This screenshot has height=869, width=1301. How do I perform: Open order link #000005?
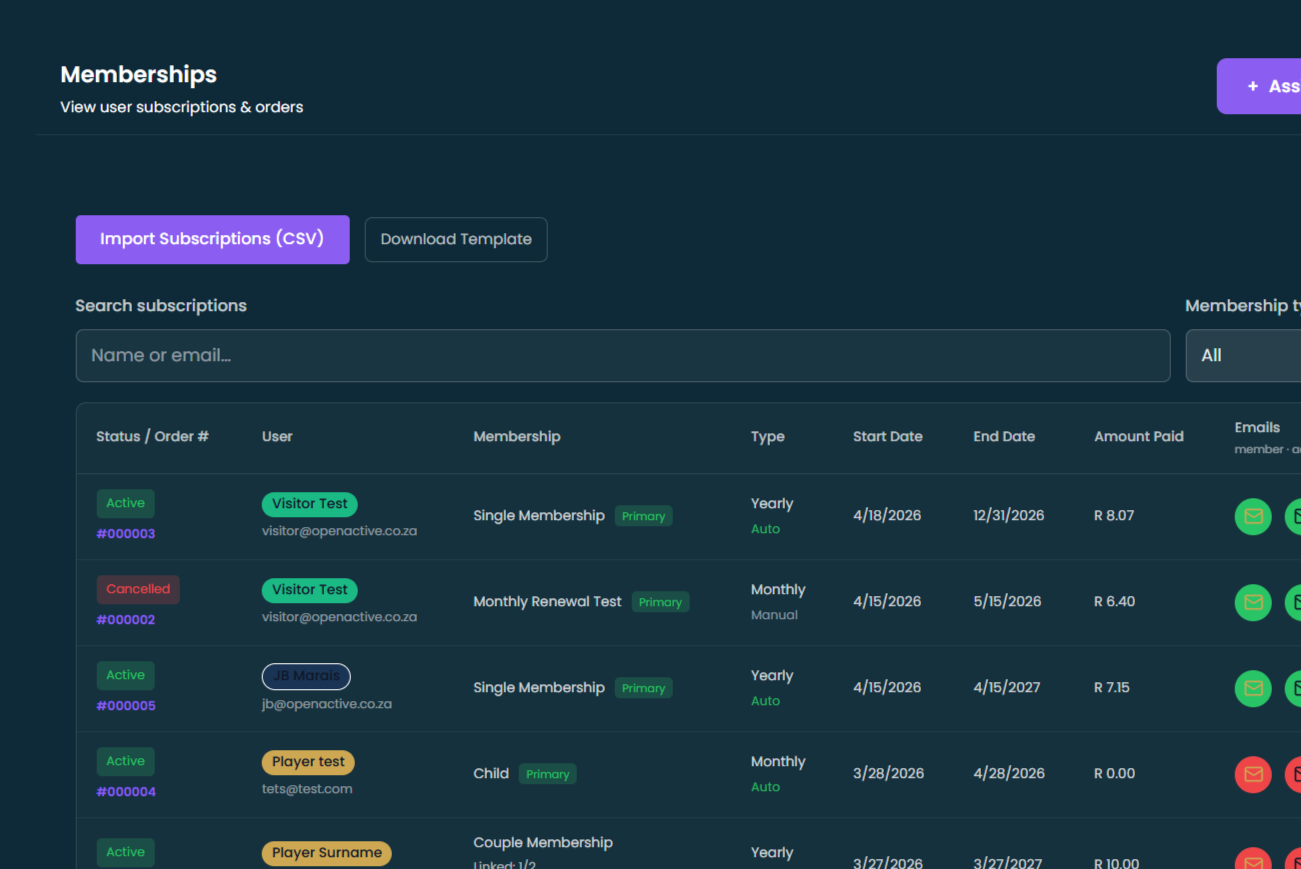click(x=126, y=706)
